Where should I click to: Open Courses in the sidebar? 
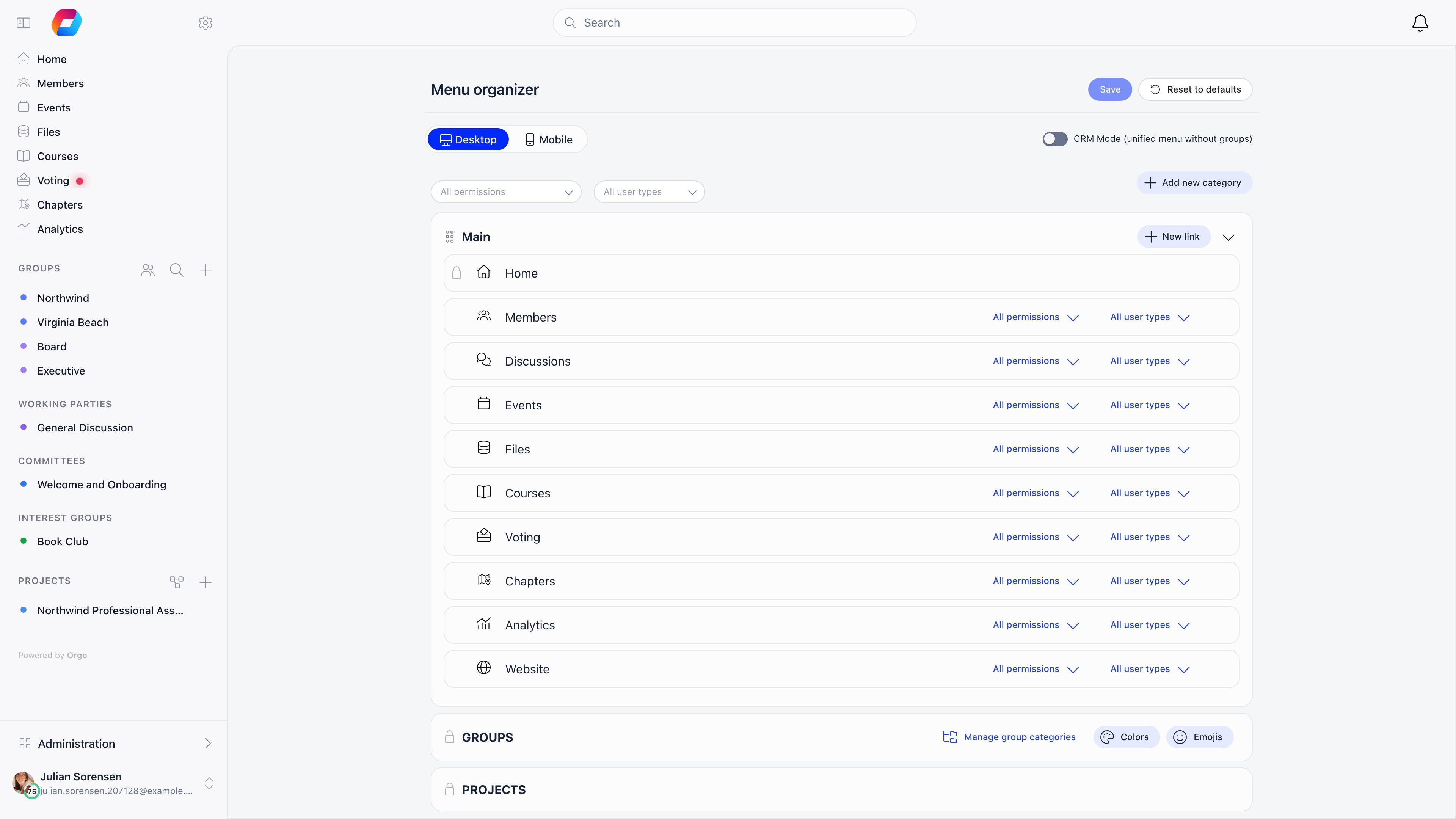58,157
